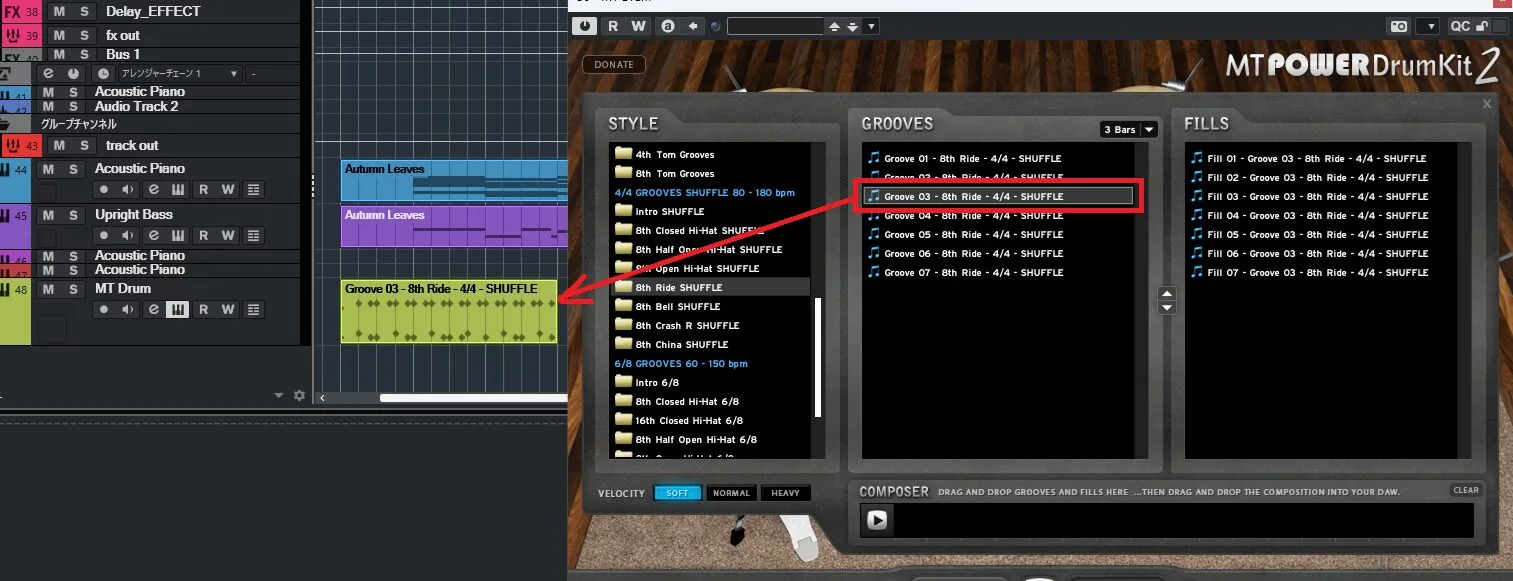
Task: Toggle the plugin power/bypass button
Action: pos(585,26)
